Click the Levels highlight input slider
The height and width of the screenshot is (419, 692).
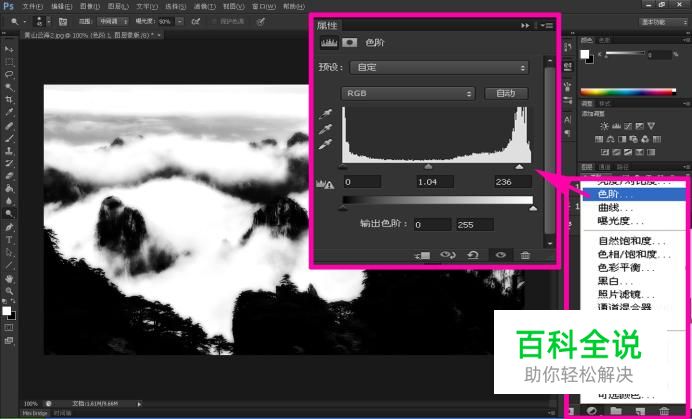point(519,166)
